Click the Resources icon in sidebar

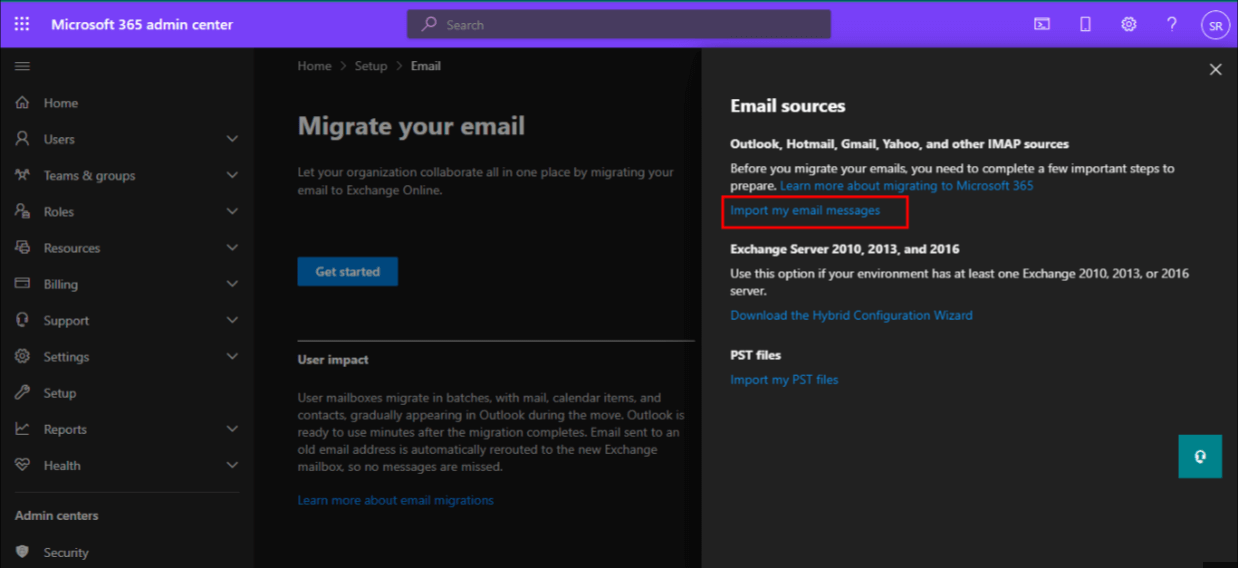pyautogui.click(x=22, y=247)
